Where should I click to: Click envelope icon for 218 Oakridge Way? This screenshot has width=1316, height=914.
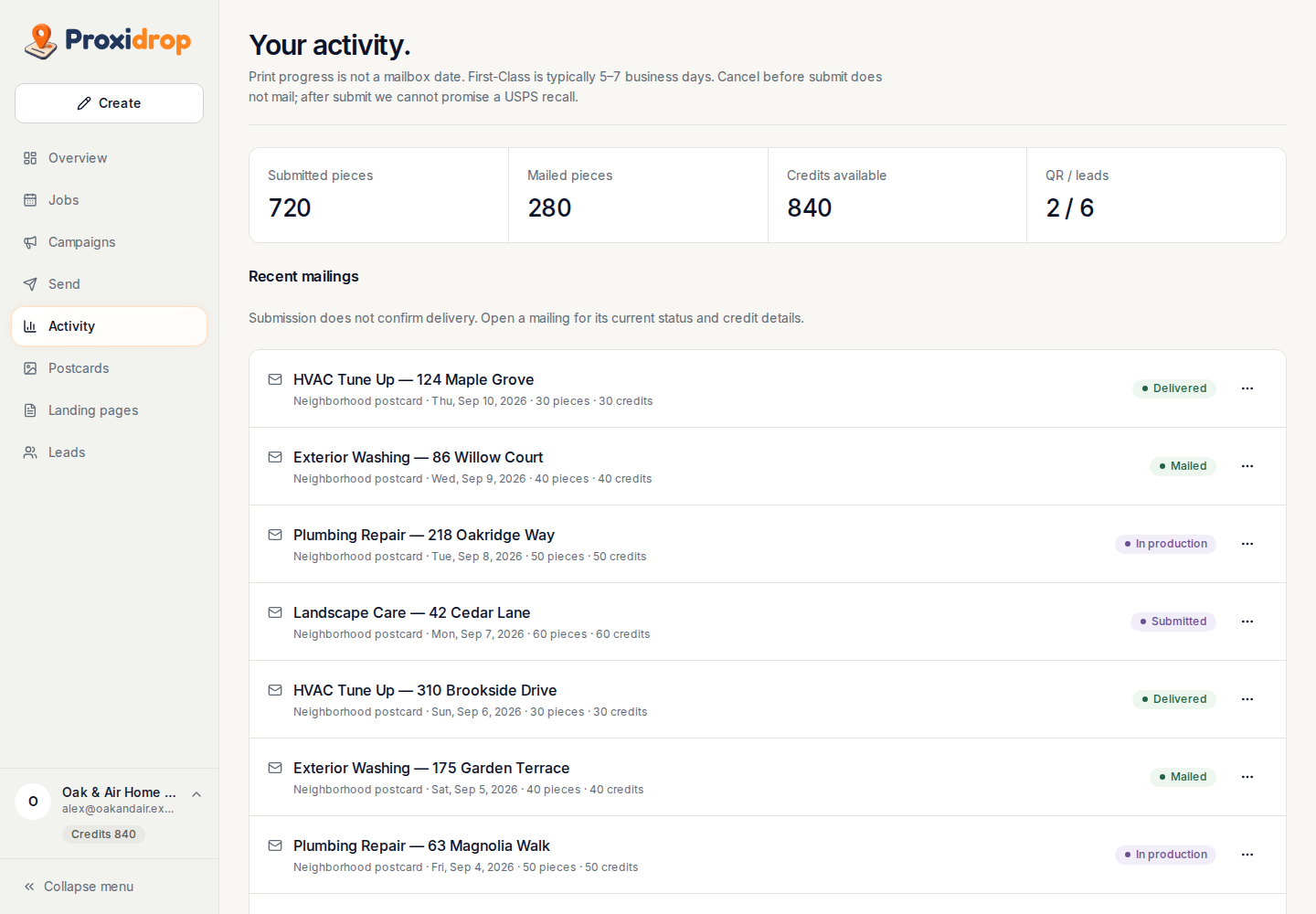[275, 535]
